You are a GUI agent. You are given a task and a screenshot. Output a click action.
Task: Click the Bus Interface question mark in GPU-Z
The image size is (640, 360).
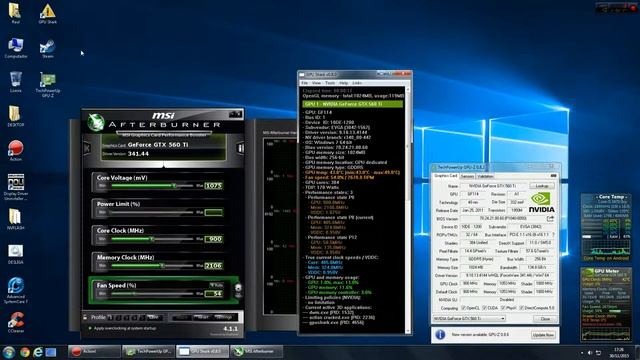[553, 235]
